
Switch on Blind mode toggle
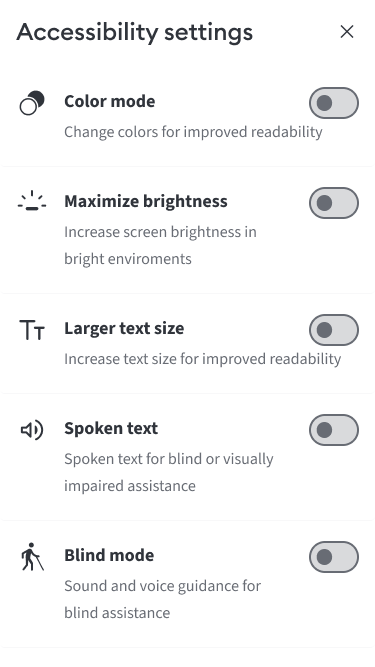(x=334, y=557)
